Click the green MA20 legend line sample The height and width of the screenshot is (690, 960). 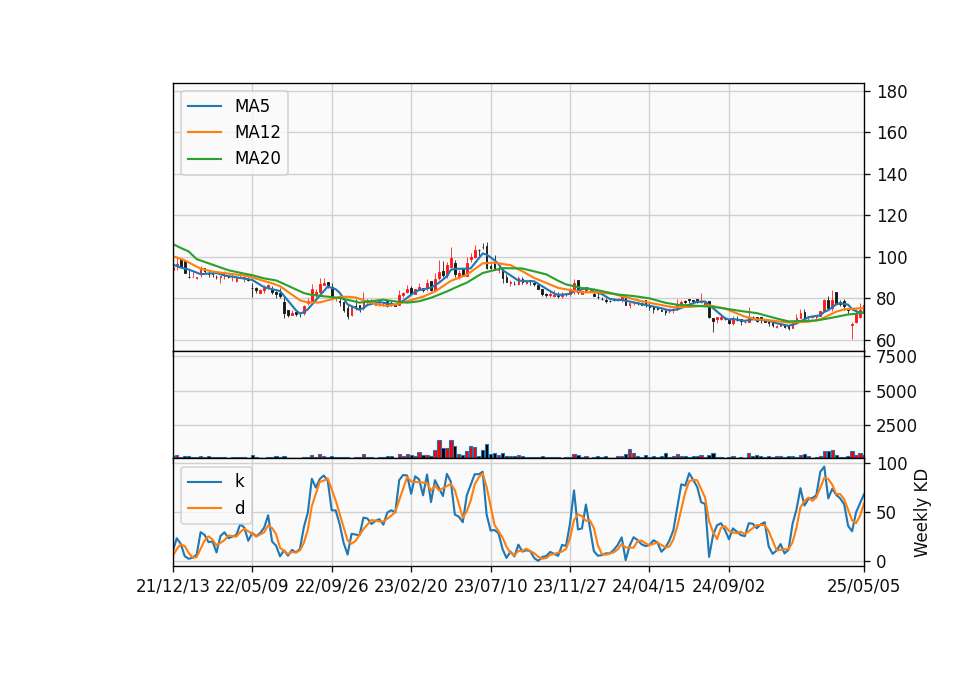pos(204,159)
